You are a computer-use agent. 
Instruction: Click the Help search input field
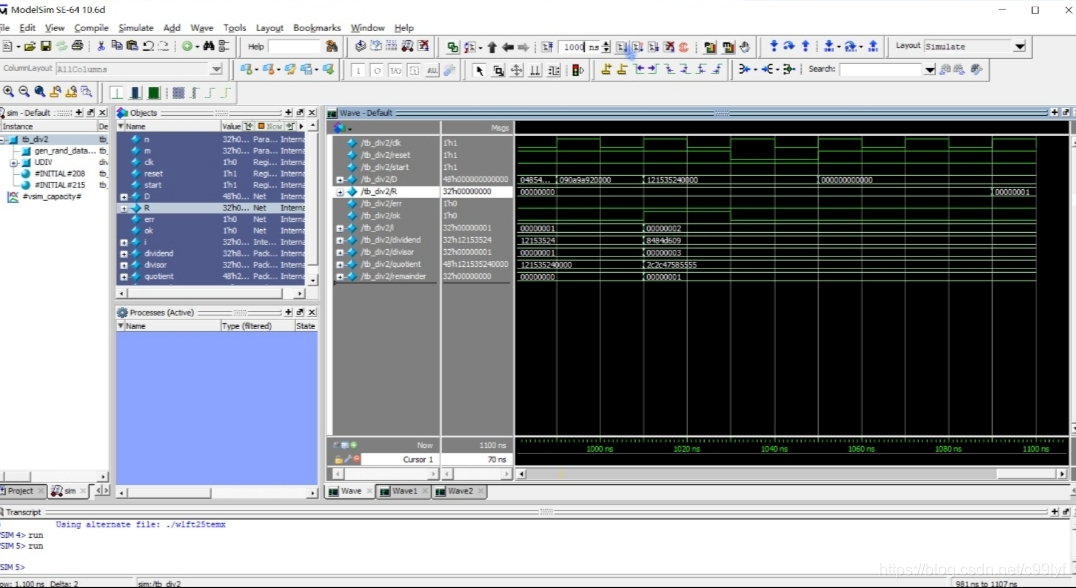click(294, 47)
